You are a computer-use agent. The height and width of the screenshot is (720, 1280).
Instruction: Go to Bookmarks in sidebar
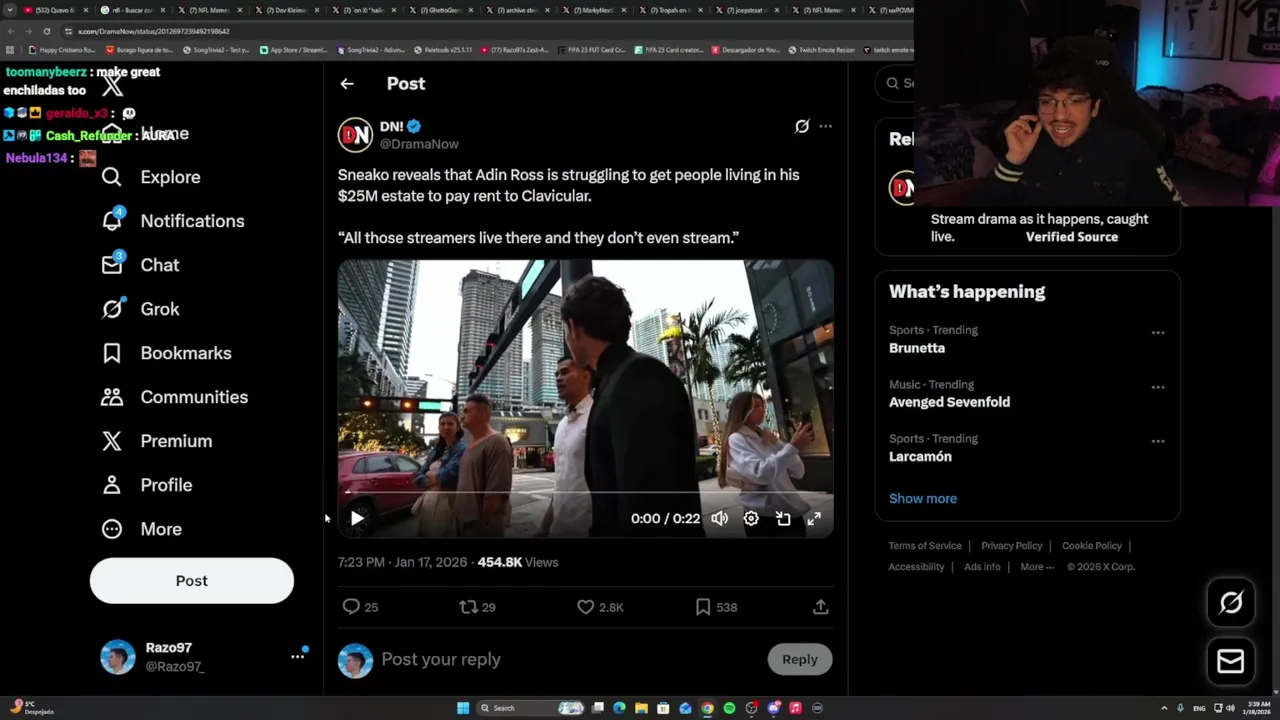166,353
